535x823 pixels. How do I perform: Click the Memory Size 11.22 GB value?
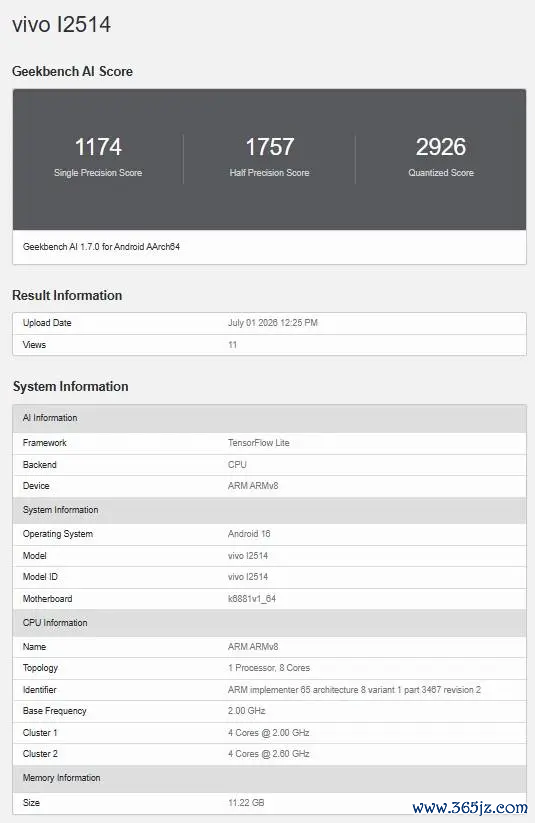click(x=246, y=803)
